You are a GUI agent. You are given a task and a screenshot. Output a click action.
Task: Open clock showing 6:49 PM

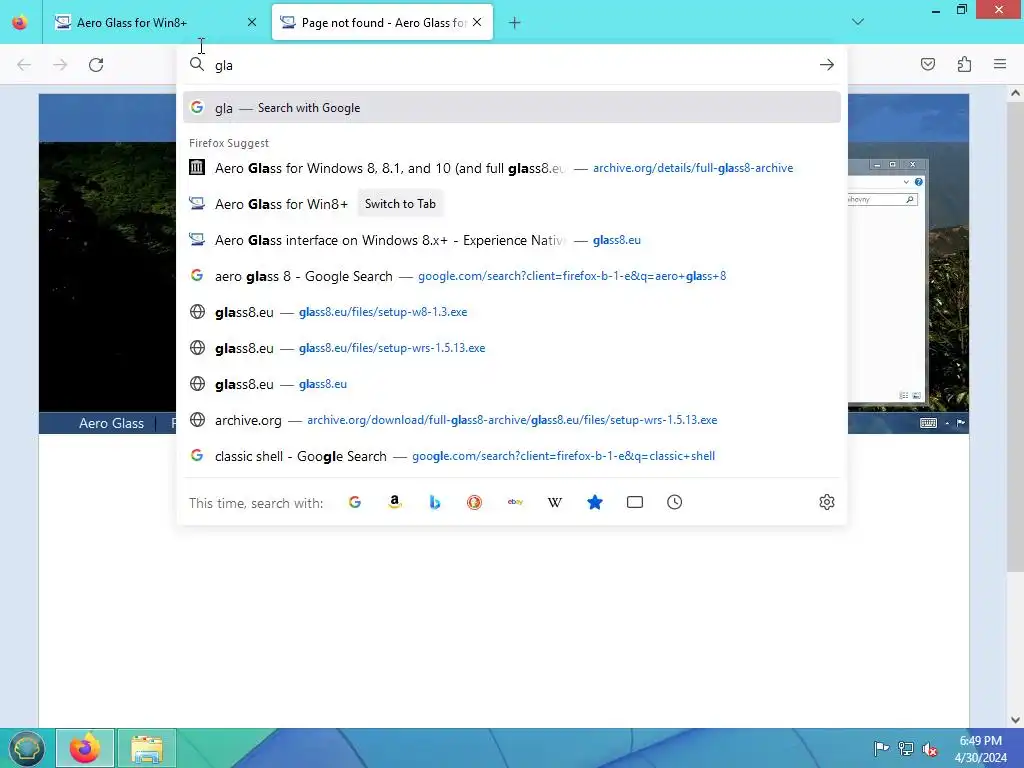[x=981, y=749]
